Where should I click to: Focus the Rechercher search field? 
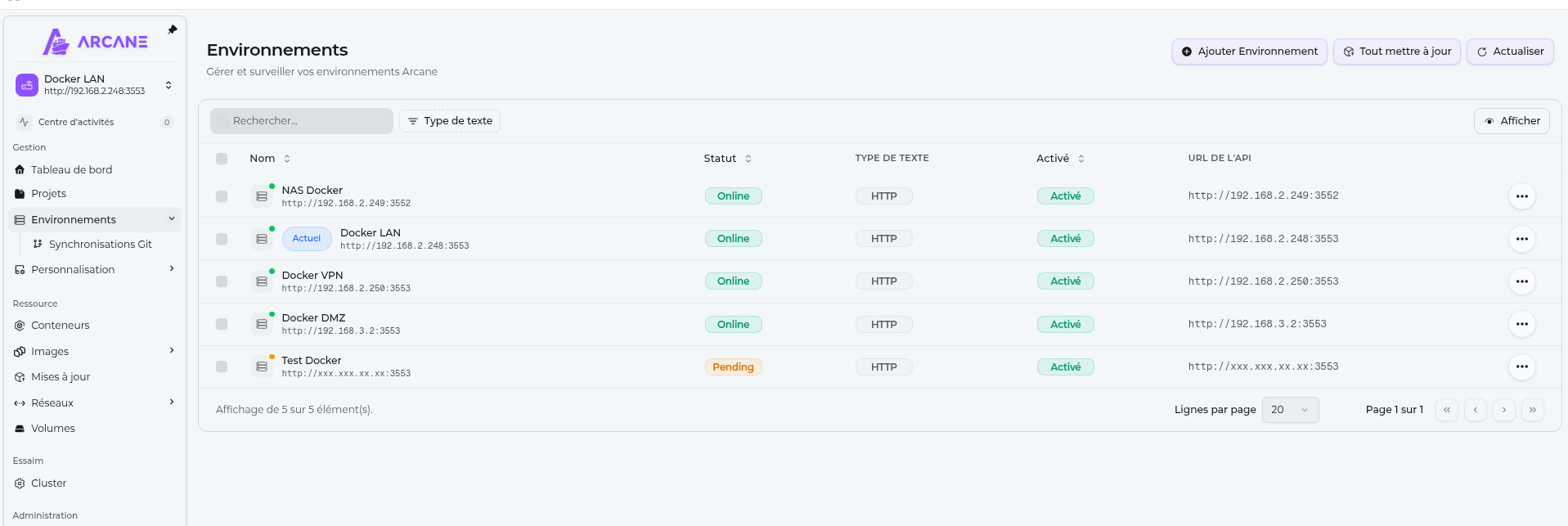[302, 121]
